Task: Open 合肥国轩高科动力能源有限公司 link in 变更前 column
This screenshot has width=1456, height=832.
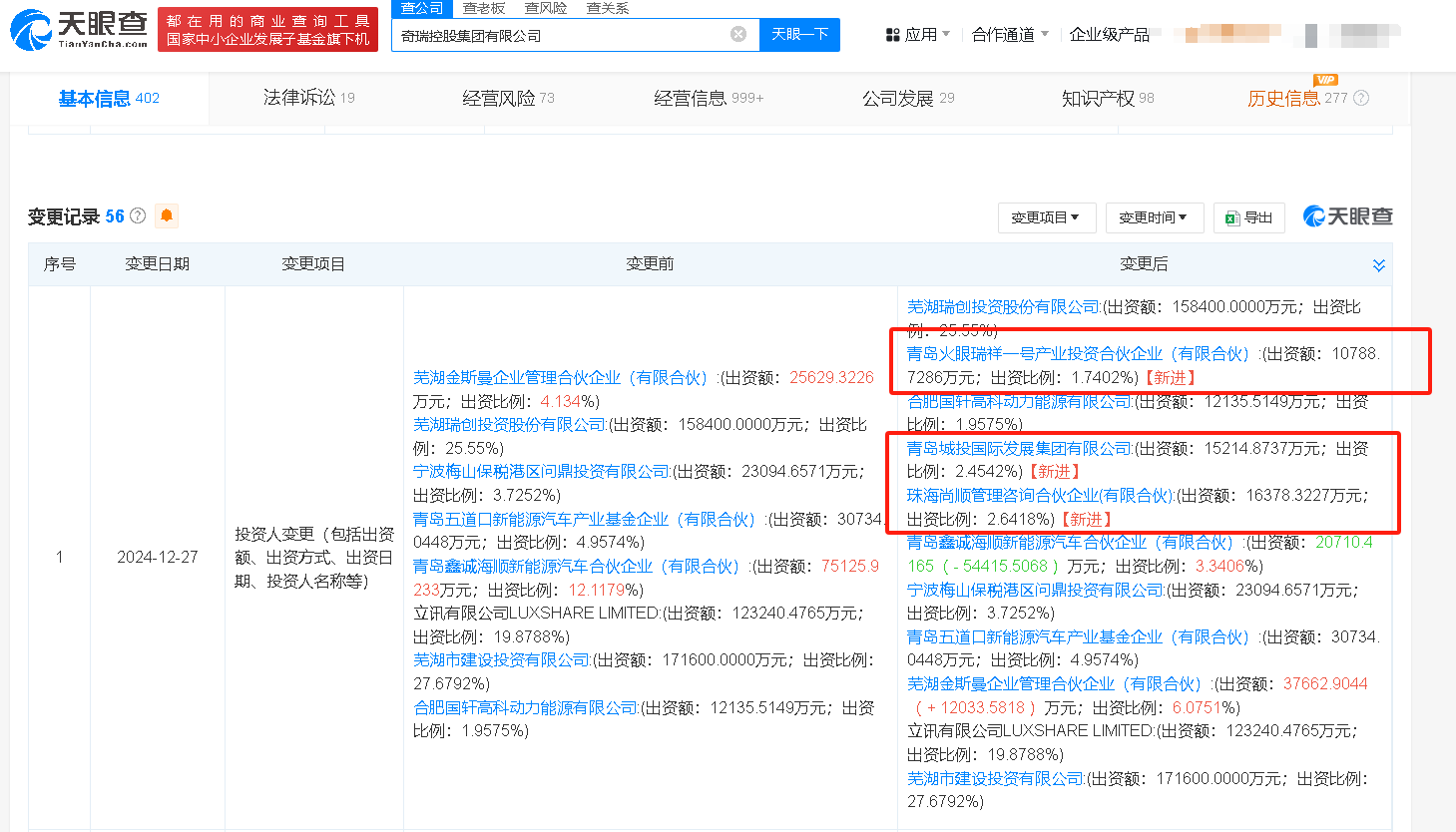Action: click(x=526, y=708)
